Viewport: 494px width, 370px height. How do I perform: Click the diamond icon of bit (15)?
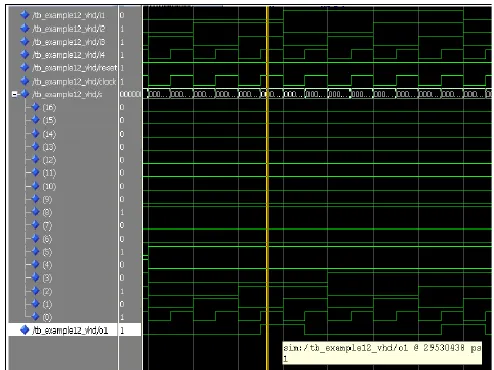(x=36, y=120)
